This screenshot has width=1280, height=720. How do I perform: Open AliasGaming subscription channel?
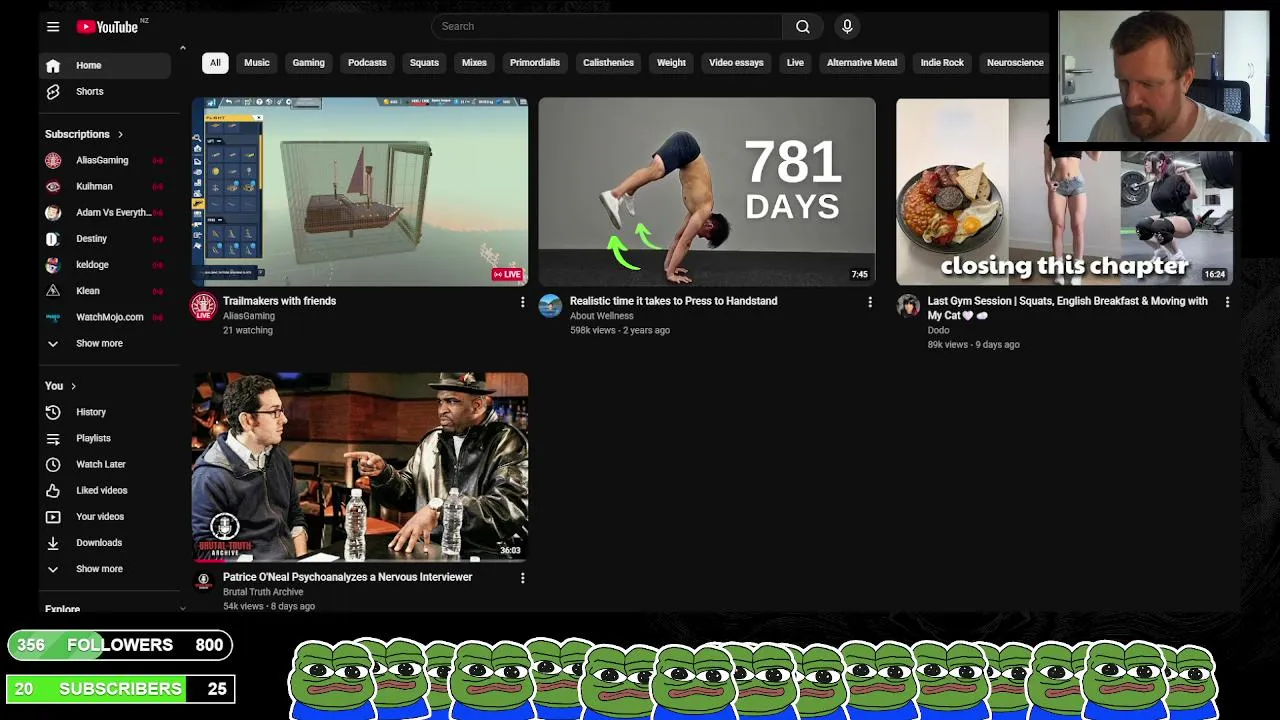(105, 160)
